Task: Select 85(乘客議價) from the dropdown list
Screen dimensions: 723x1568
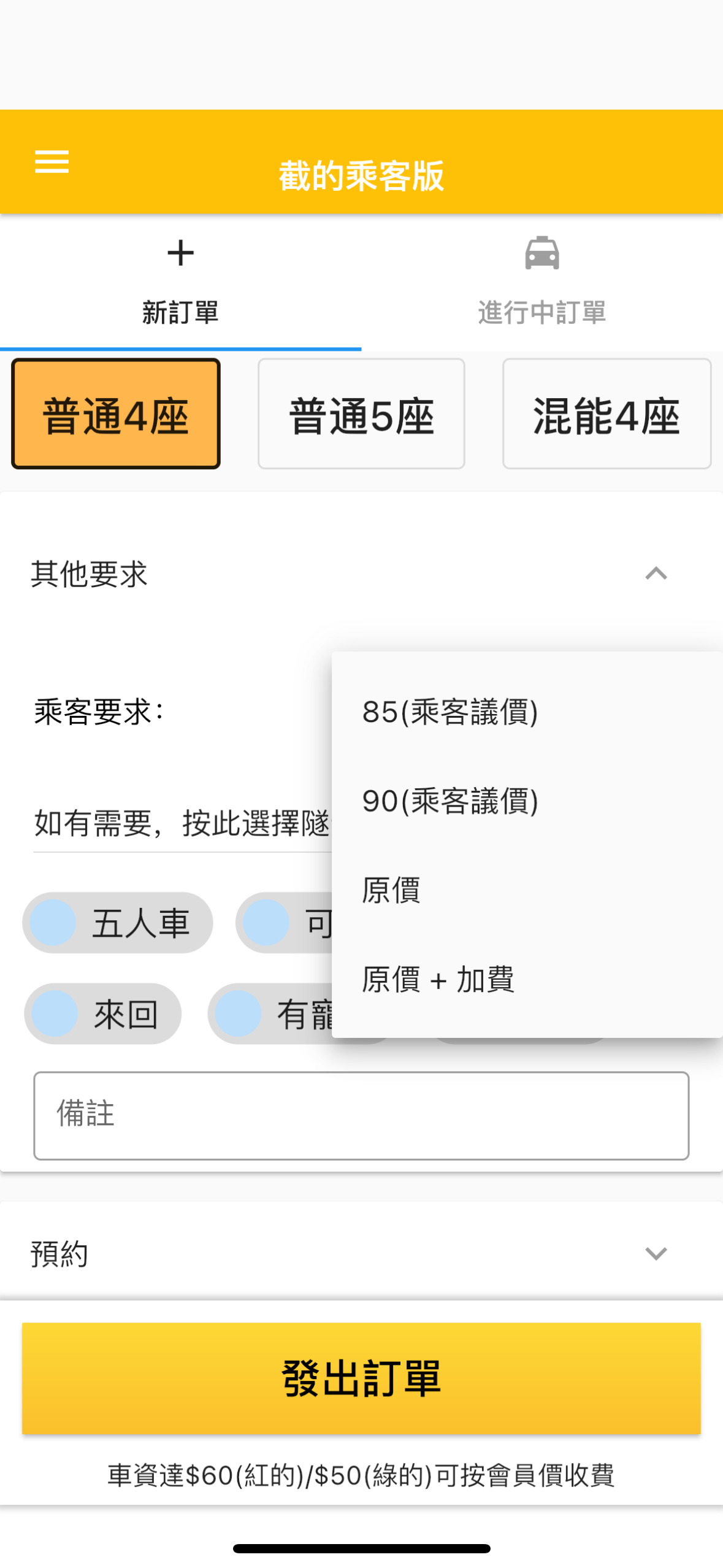Action: pos(450,712)
